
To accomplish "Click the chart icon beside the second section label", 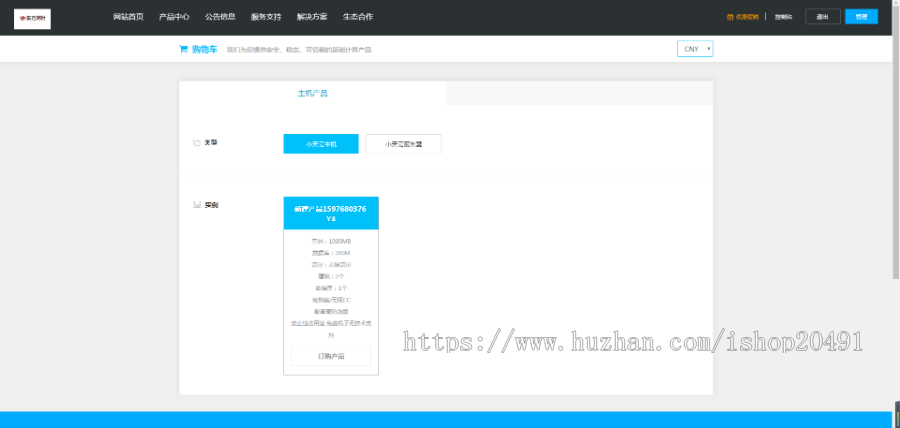I will (196, 205).
